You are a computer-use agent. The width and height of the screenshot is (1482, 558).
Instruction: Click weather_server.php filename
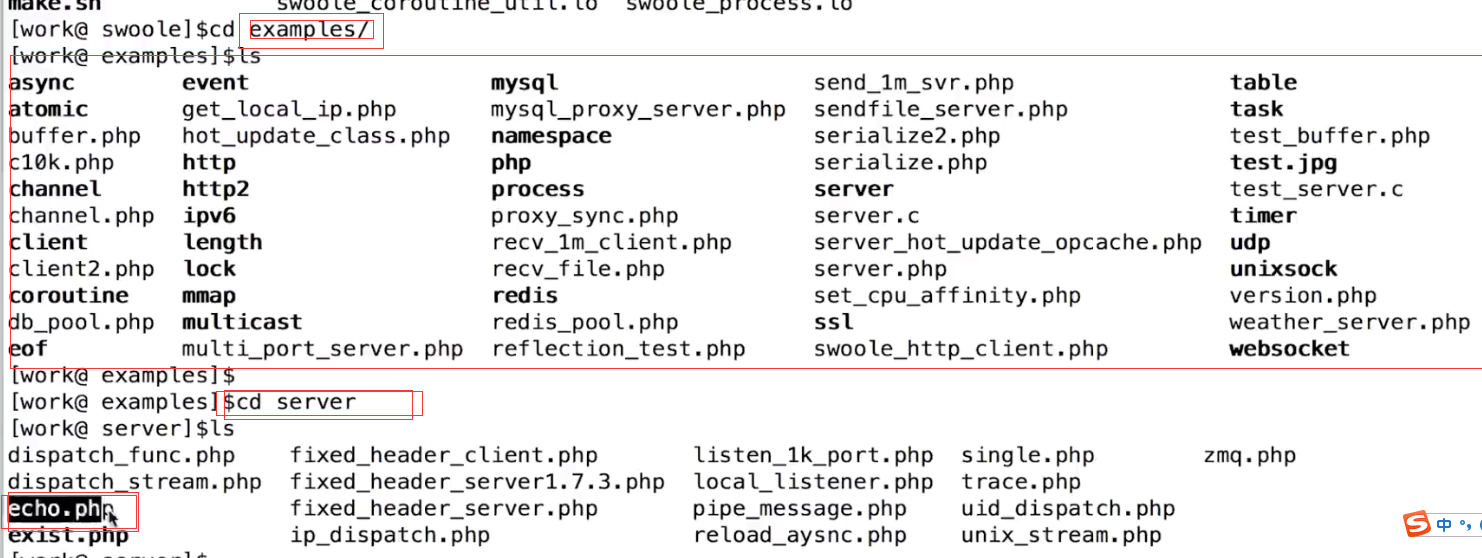1350,322
